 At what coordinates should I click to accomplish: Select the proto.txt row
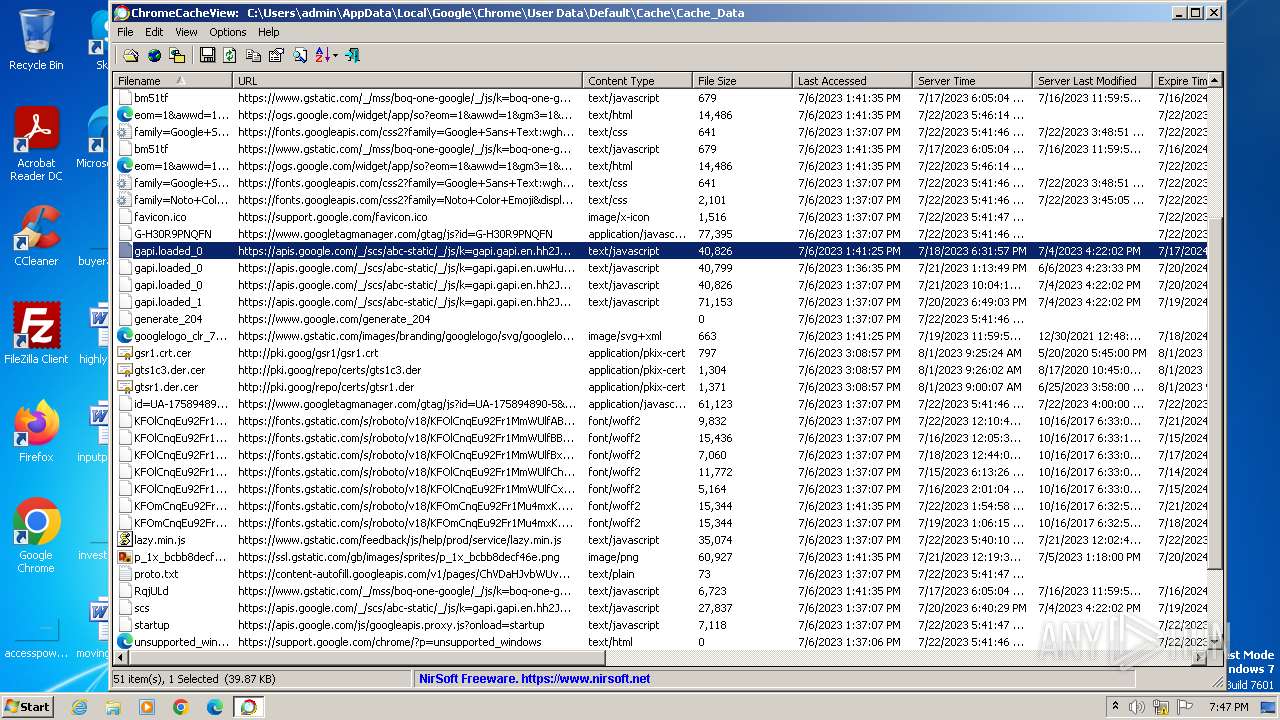(661, 574)
